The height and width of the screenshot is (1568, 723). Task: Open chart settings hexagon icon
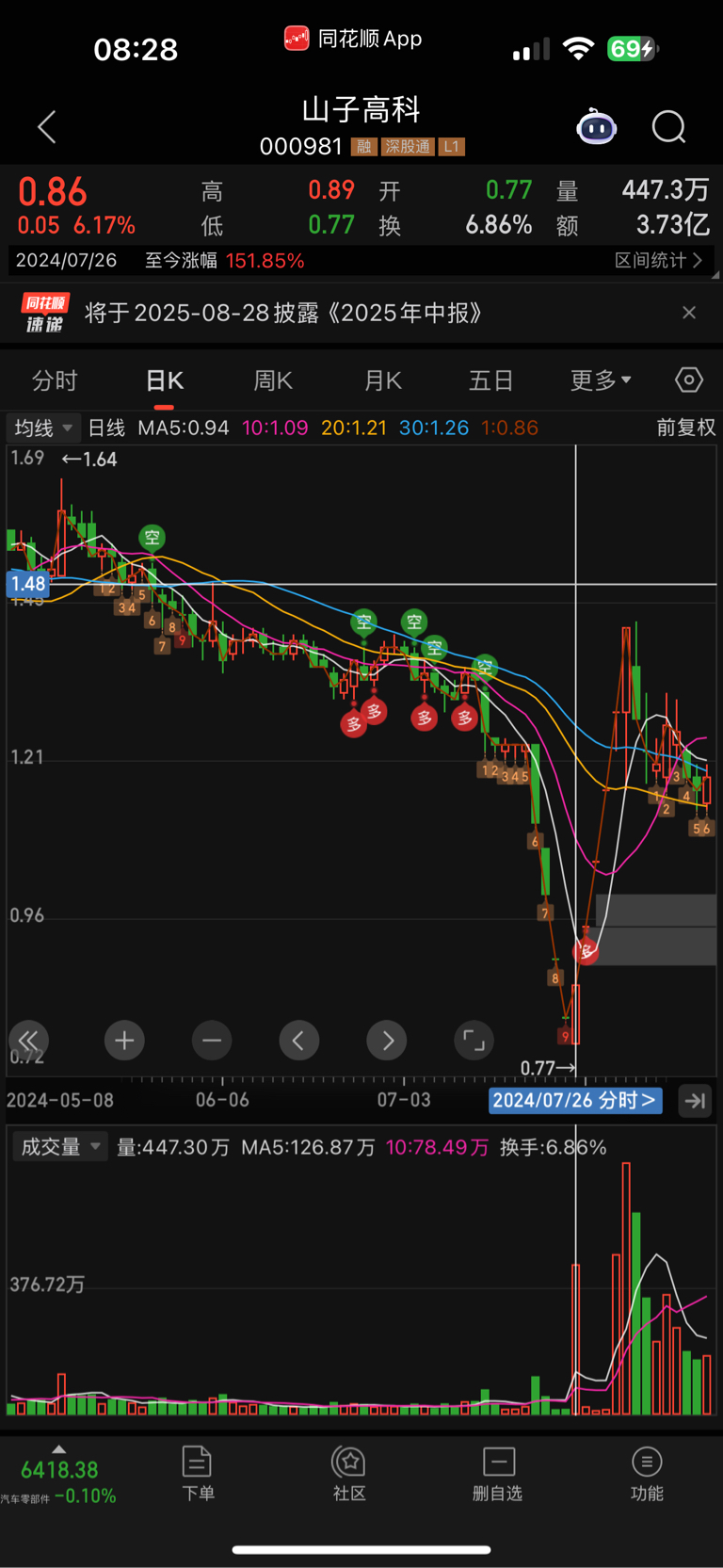click(x=689, y=380)
